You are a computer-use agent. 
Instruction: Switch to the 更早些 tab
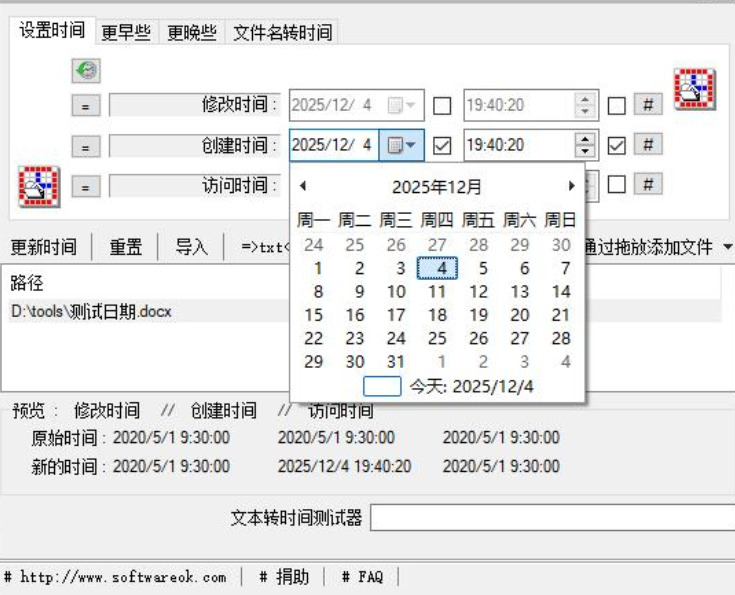point(126,32)
